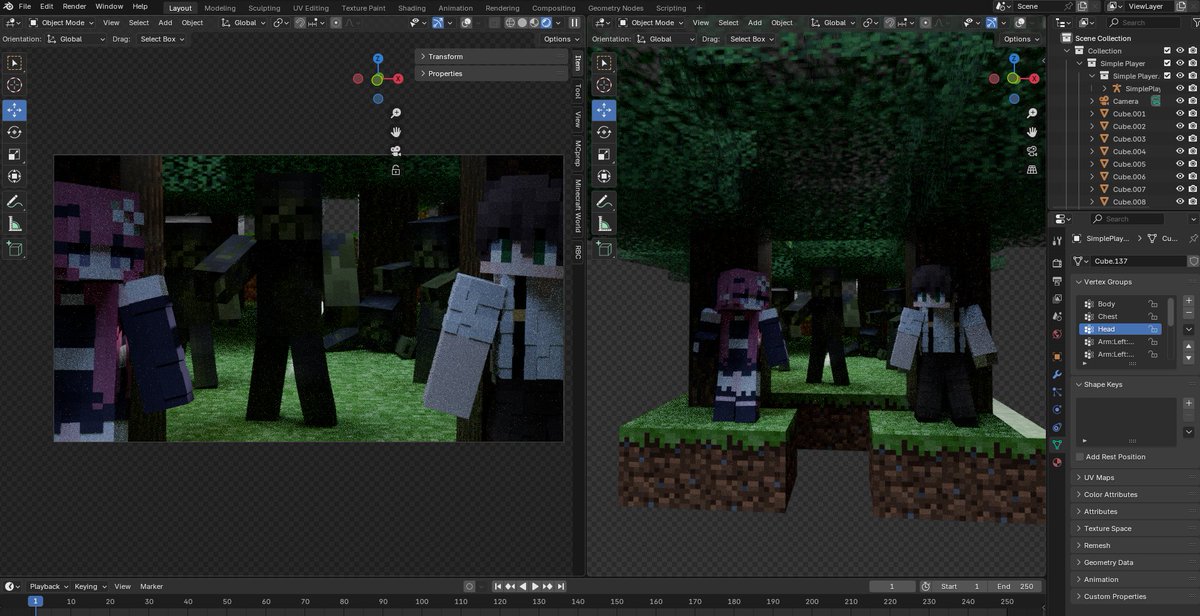The width and height of the screenshot is (1200, 616).
Task: Enable the Add Rest Position checkbox
Action: tap(1080, 457)
